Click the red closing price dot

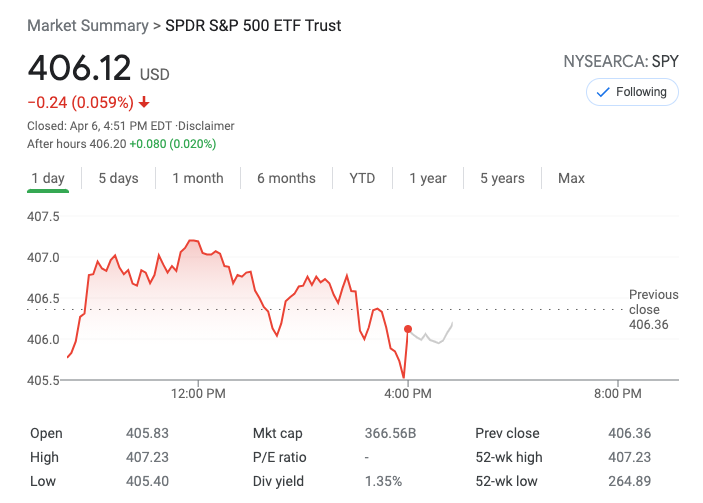click(x=408, y=329)
